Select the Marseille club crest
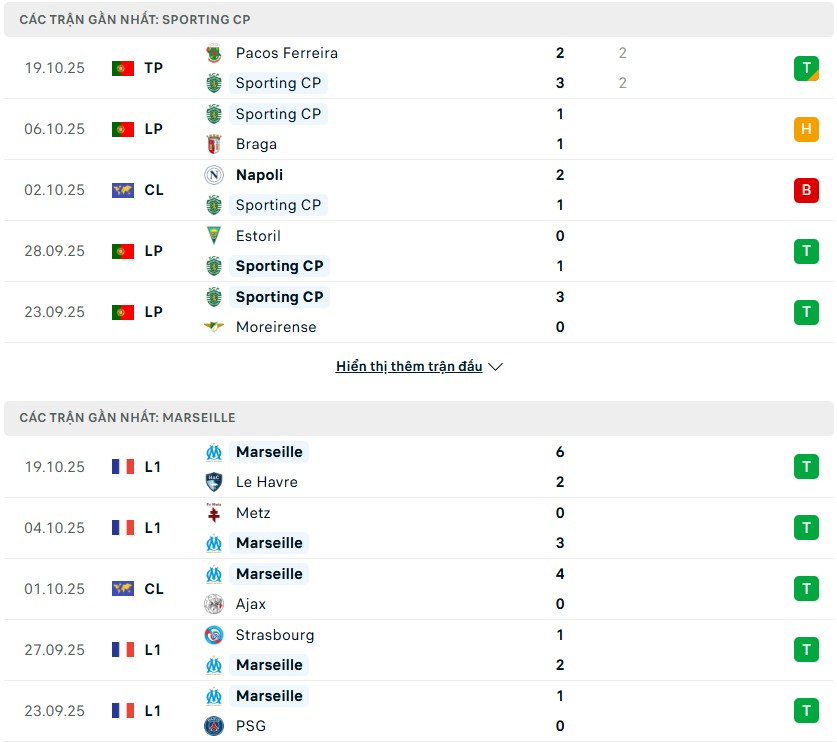The image size is (837, 743). [212, 452]
